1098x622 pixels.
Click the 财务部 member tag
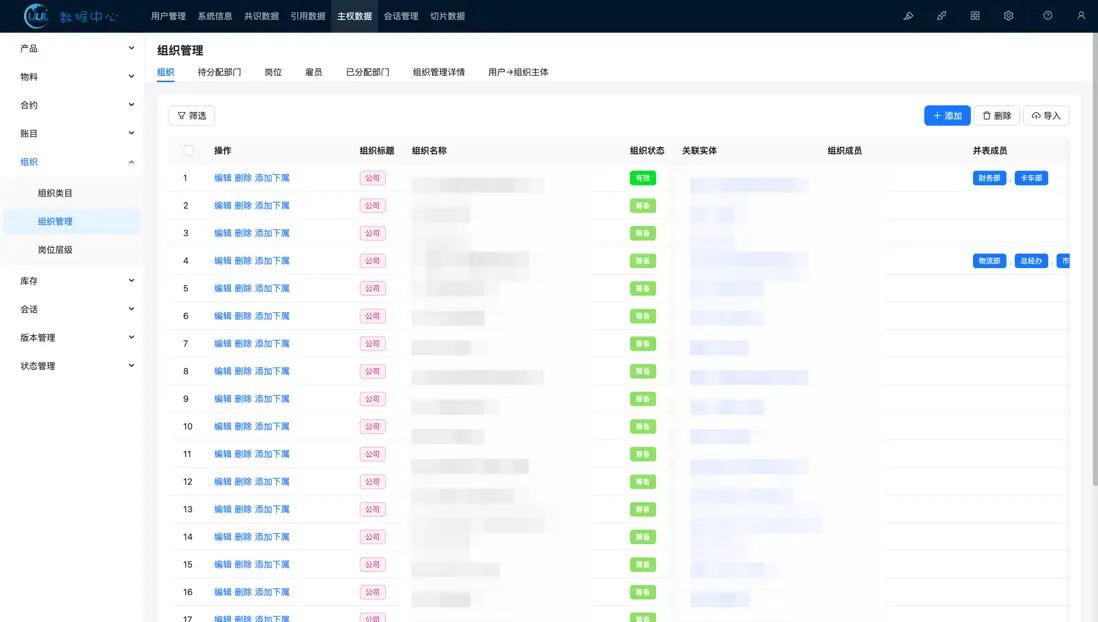pyautogui.click(x=989, y=178)
